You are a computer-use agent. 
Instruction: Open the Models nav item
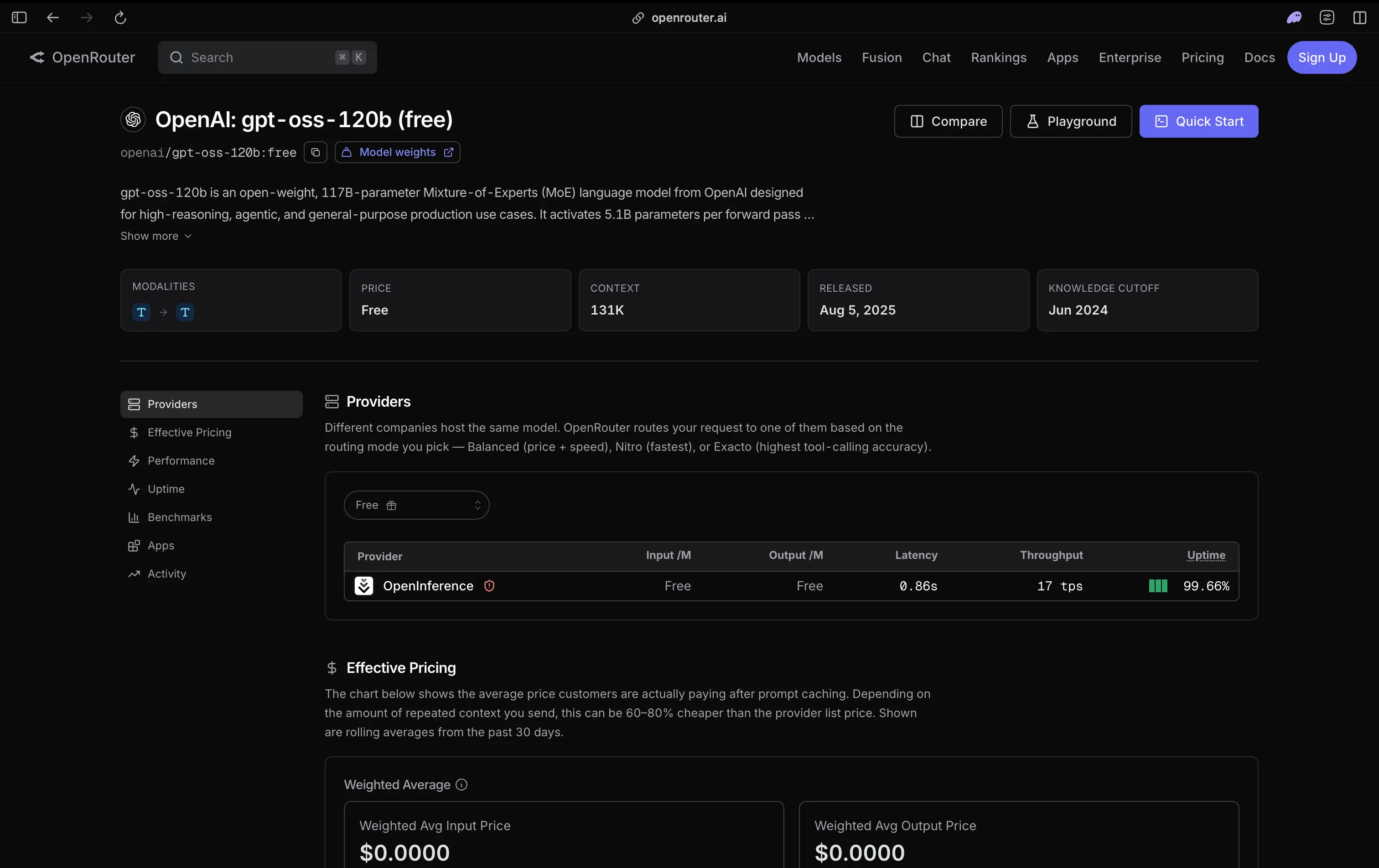pyautogui.click(x=819, y=57)
